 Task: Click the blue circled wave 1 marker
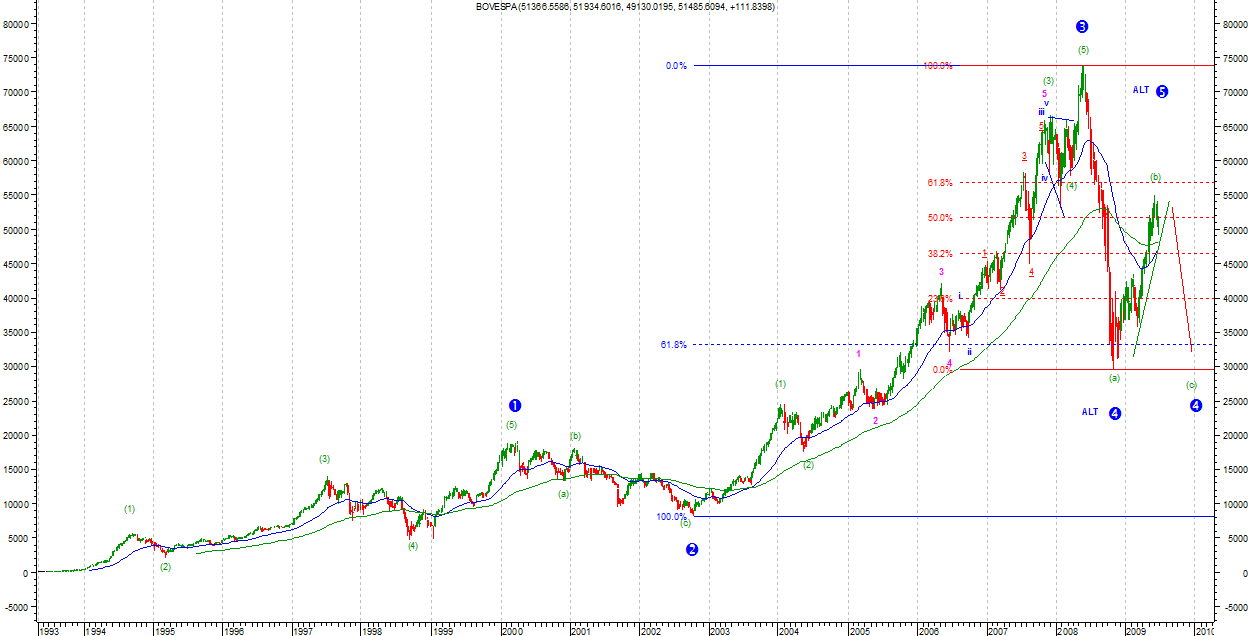point(515,405)
